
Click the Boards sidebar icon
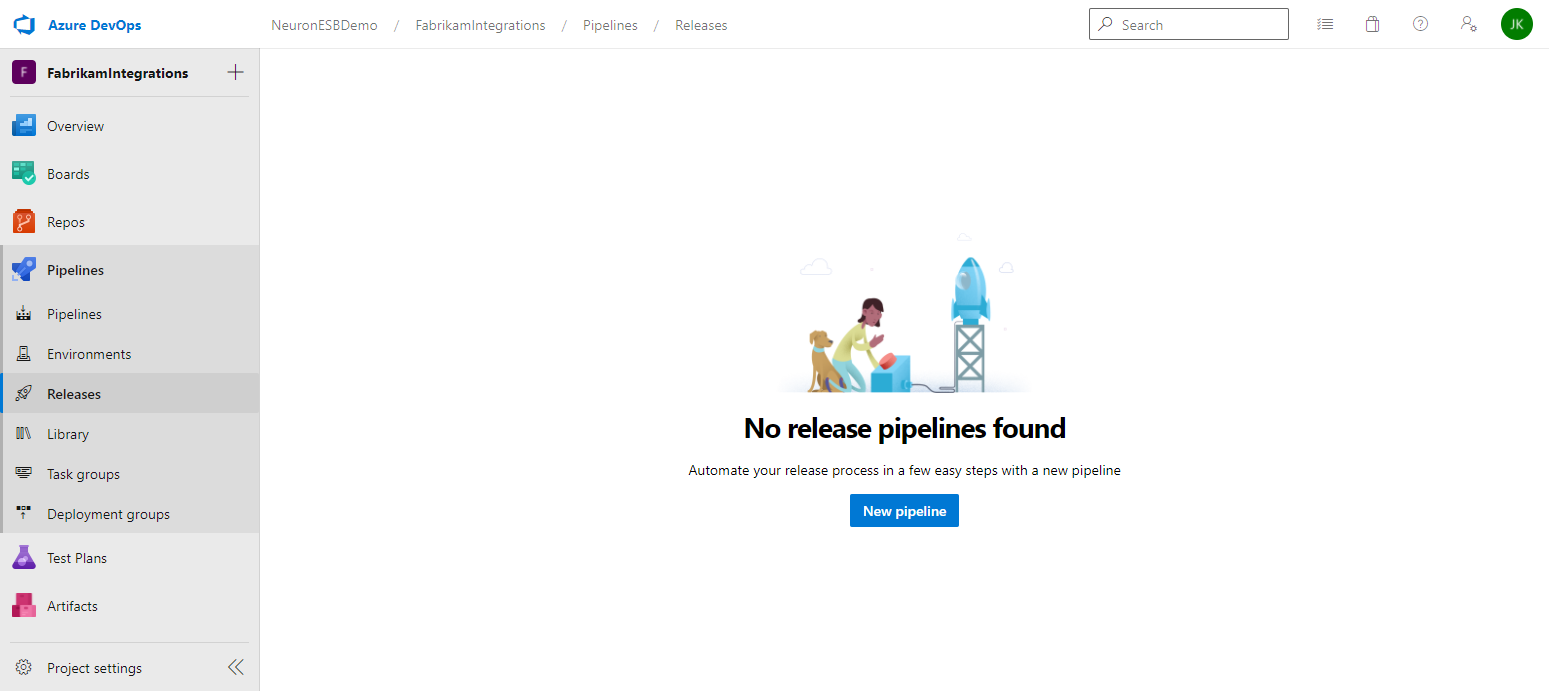pyautogui.click(x=24, y=174)
